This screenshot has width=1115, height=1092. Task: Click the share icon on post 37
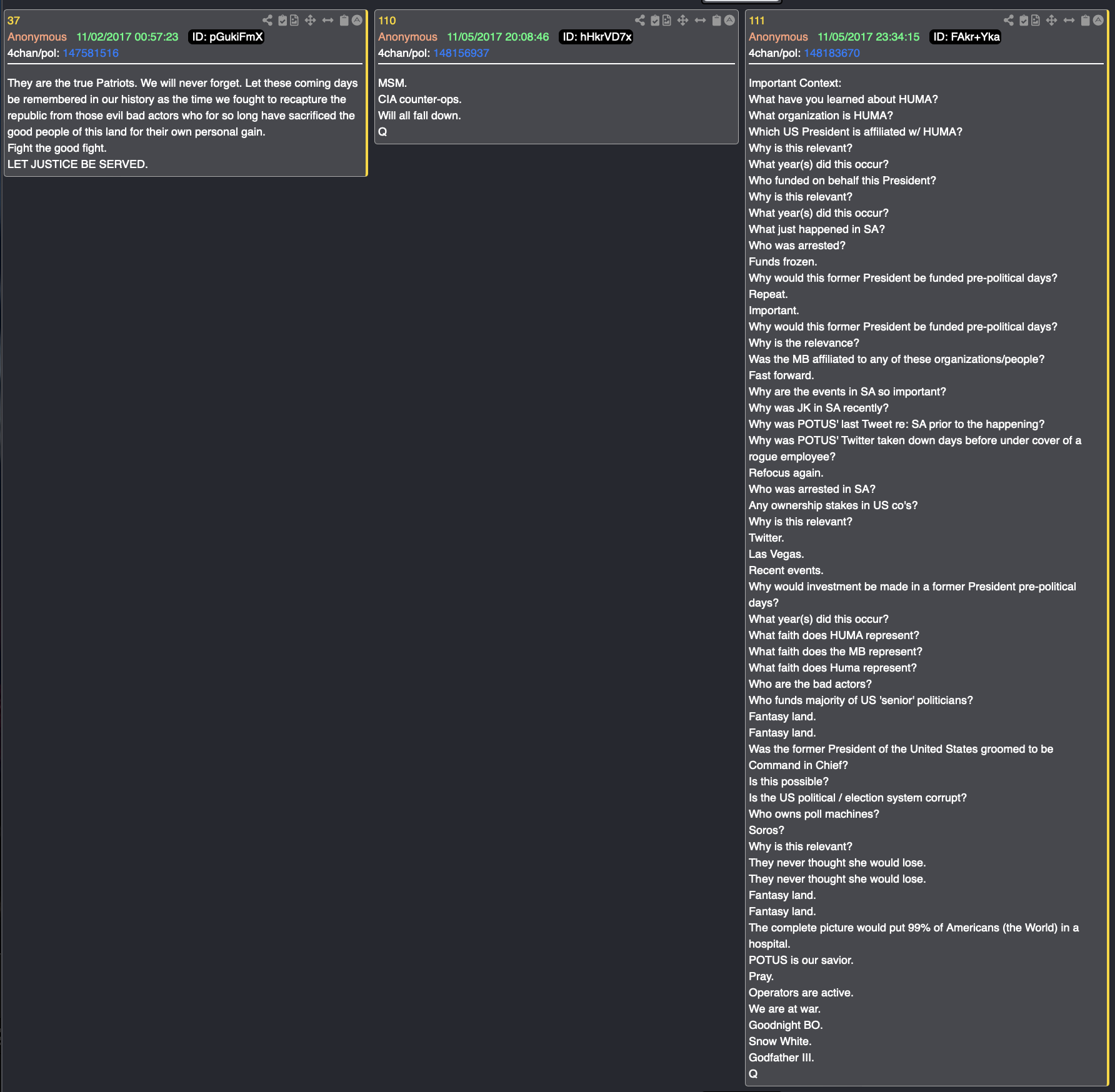click(267, 21)
